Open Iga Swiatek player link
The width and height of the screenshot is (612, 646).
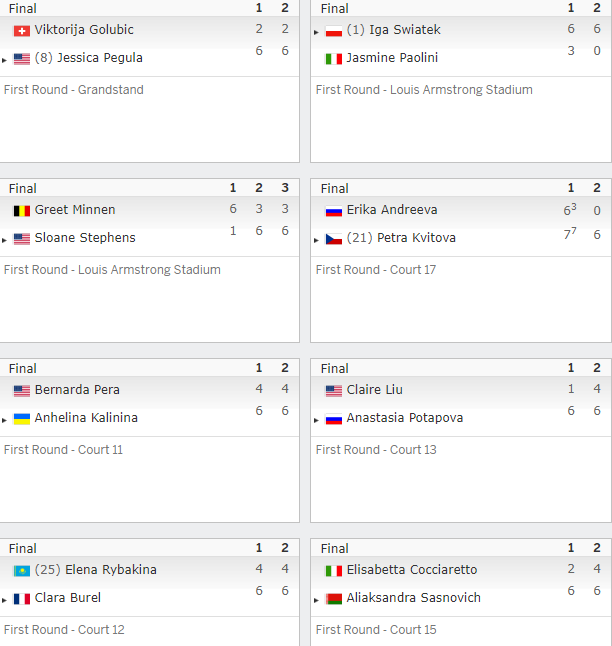tap(405, 30)
